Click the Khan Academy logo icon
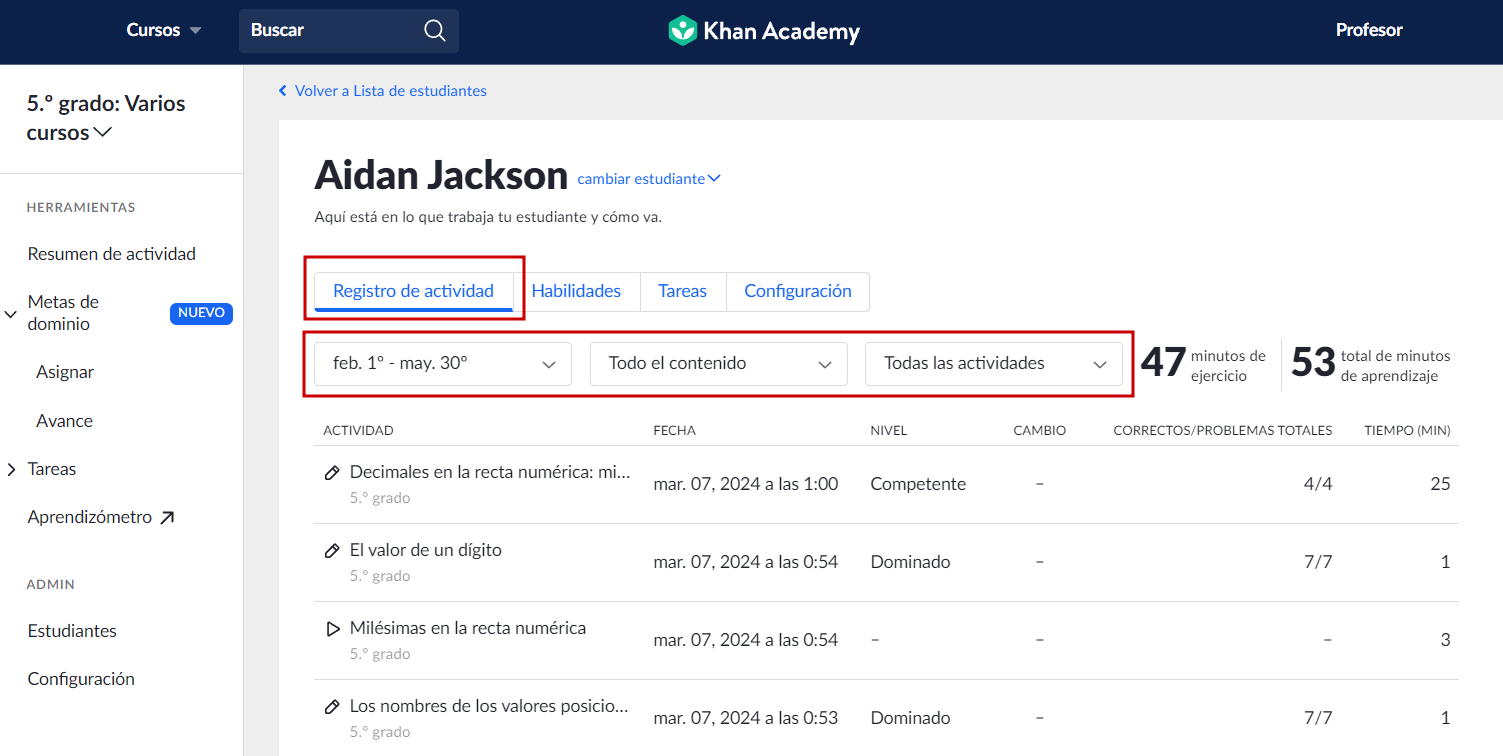The height and width of the screenshot is (756, 1503). coord(682,30)
